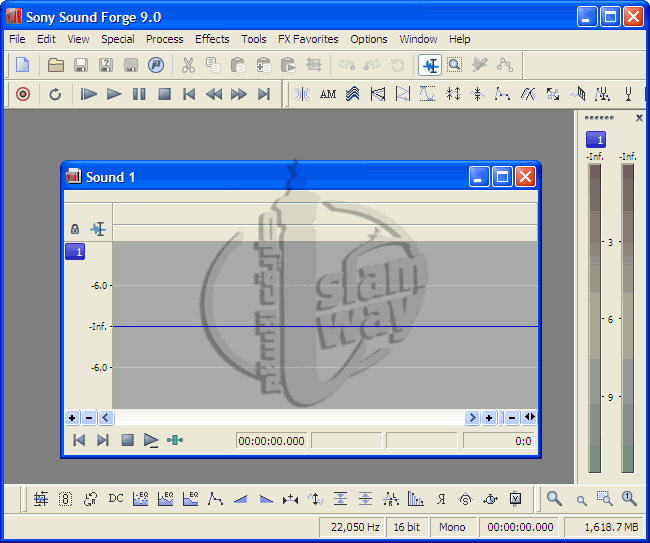
Task: Select the Pencil tool icon
Action: [480, 65]
